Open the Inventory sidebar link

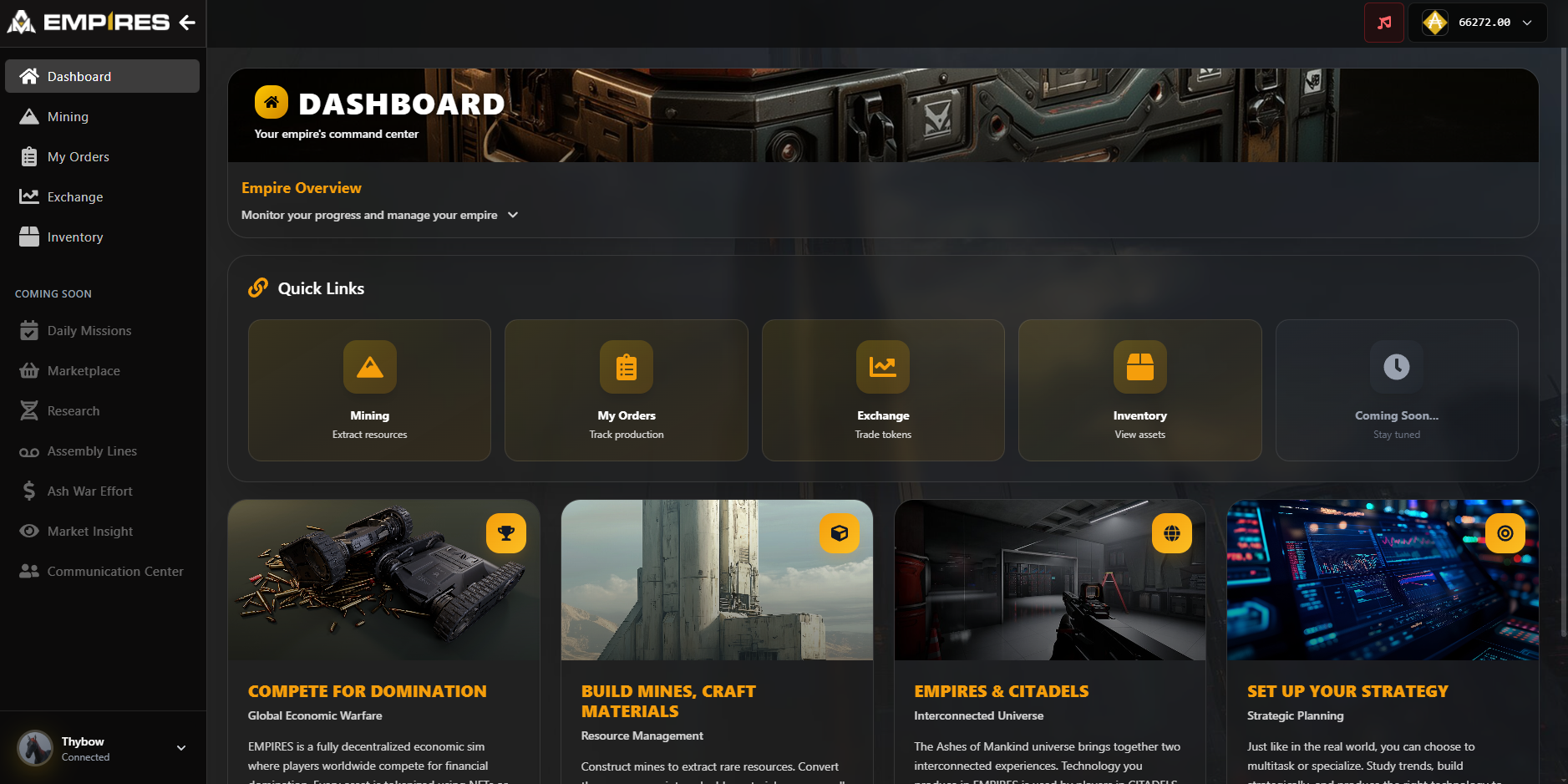75,237
